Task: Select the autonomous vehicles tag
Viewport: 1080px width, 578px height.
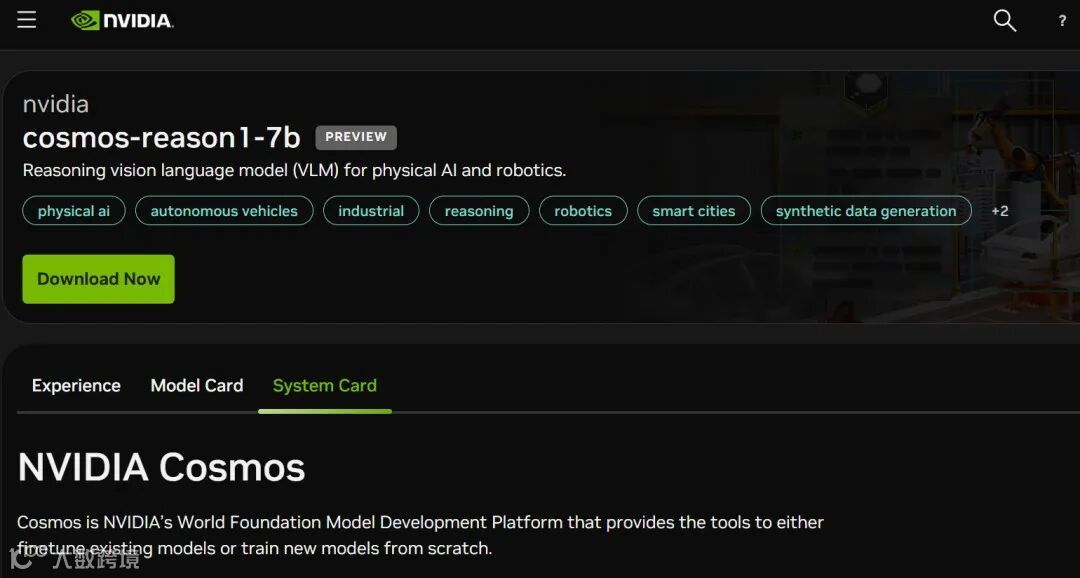Action: pos(224,211)
